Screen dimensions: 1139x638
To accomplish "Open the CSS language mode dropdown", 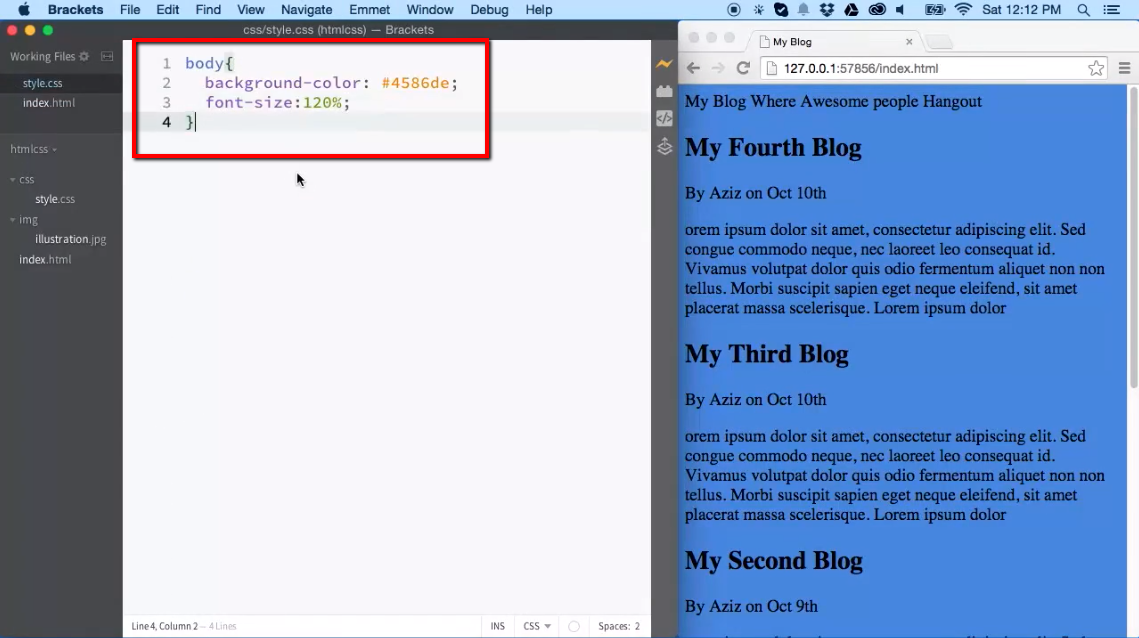I will (535, 625).
